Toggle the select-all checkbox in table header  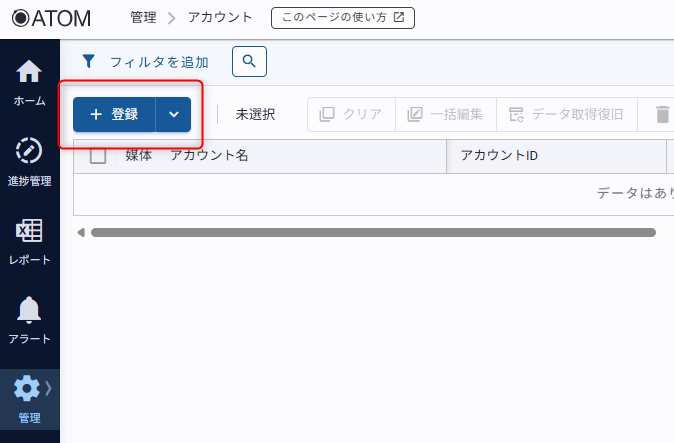pos(98,155)
